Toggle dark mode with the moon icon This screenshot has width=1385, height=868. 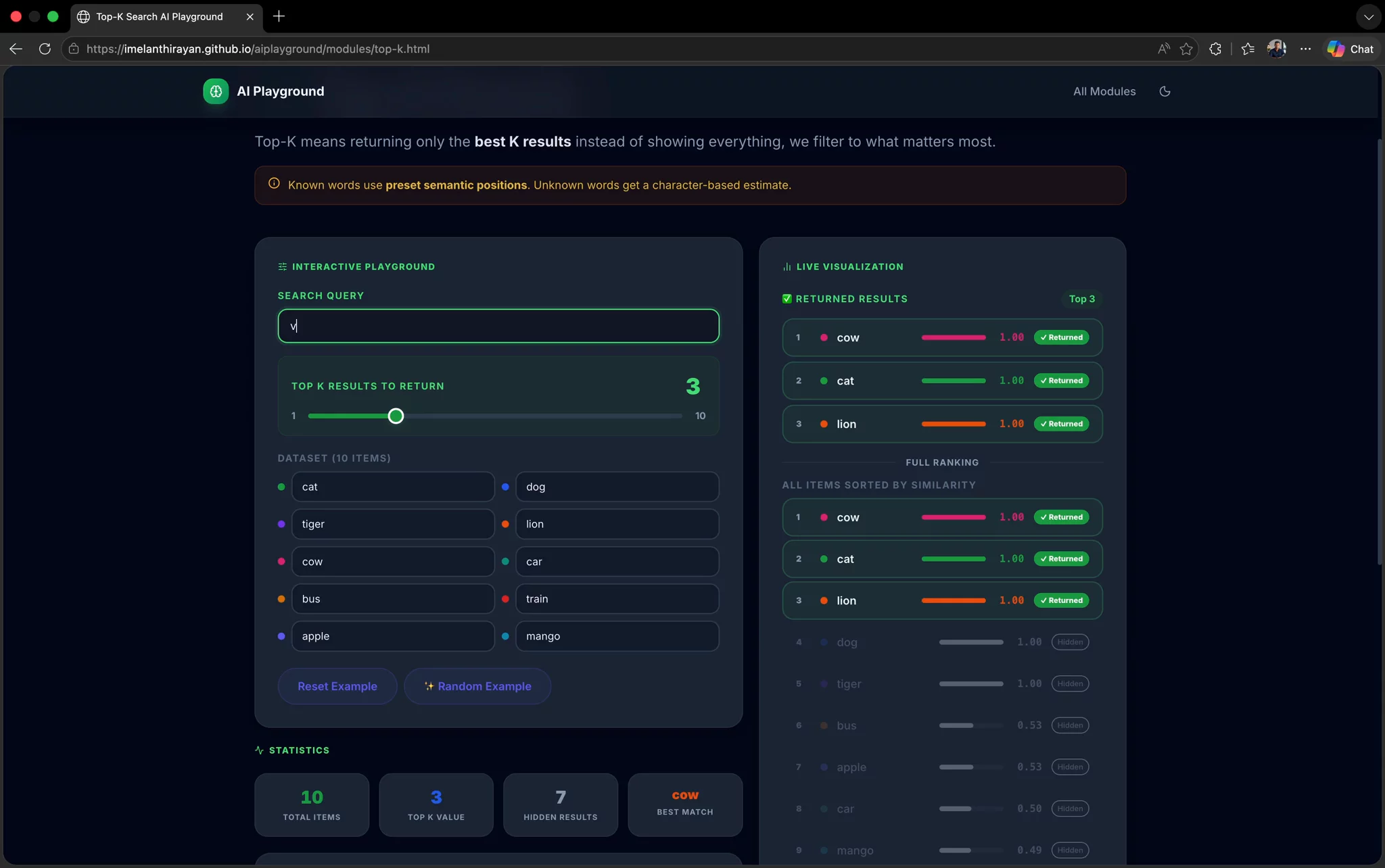(x=1165, y=91)
